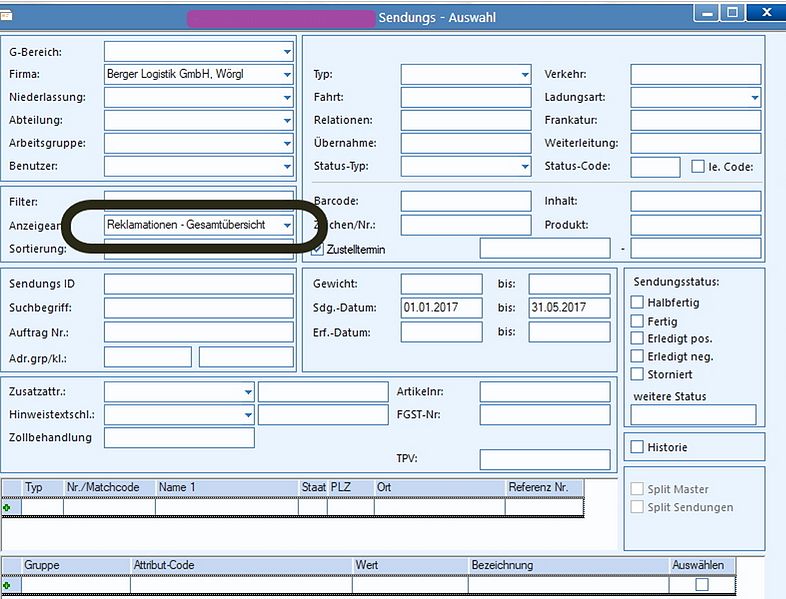The height and width of the screenshot is (599, 786).
Task: Expand the Typ dropdown
Action: (525, 75)
